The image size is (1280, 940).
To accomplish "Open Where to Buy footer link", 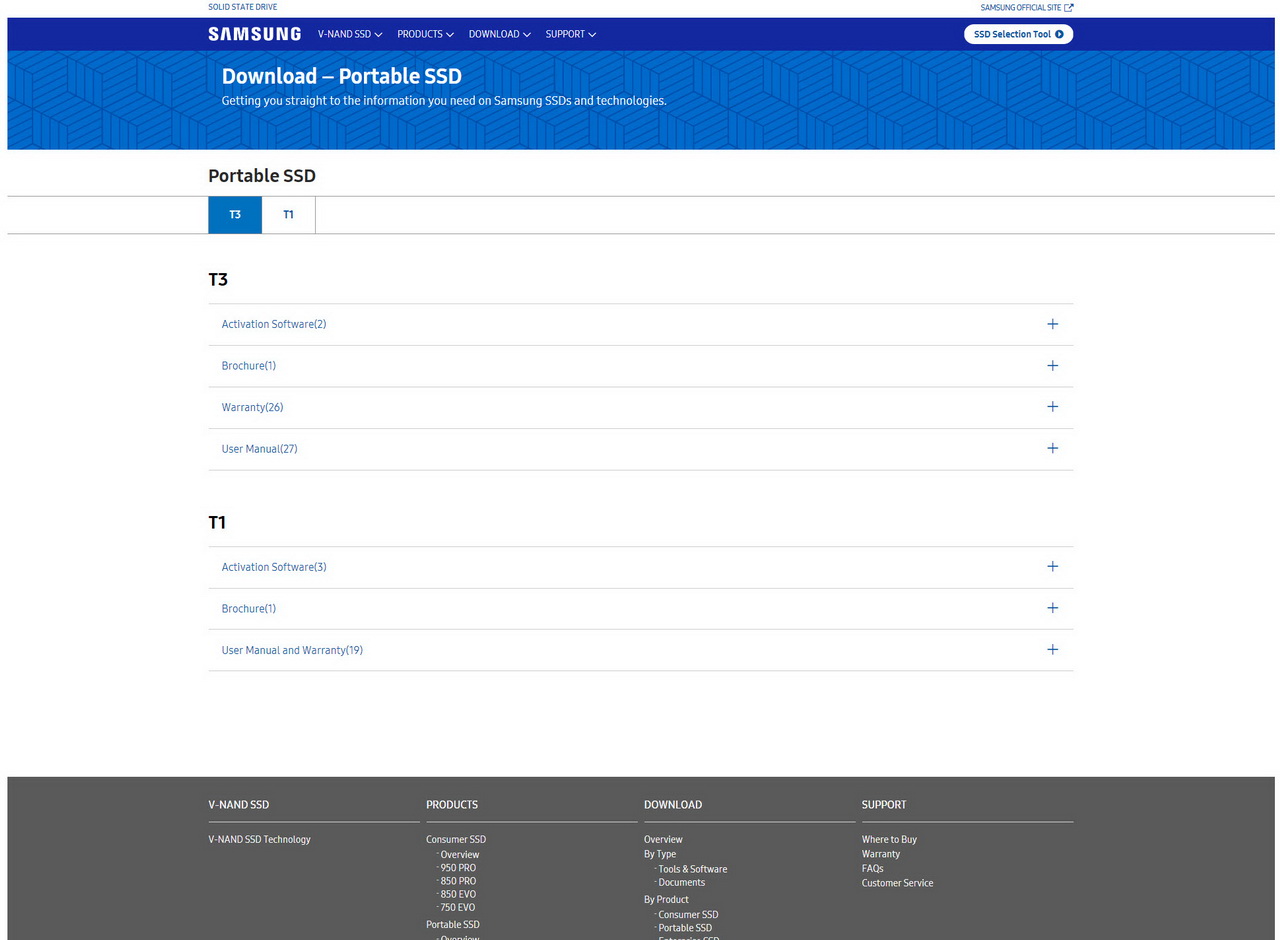I will [x=889, y=839].
